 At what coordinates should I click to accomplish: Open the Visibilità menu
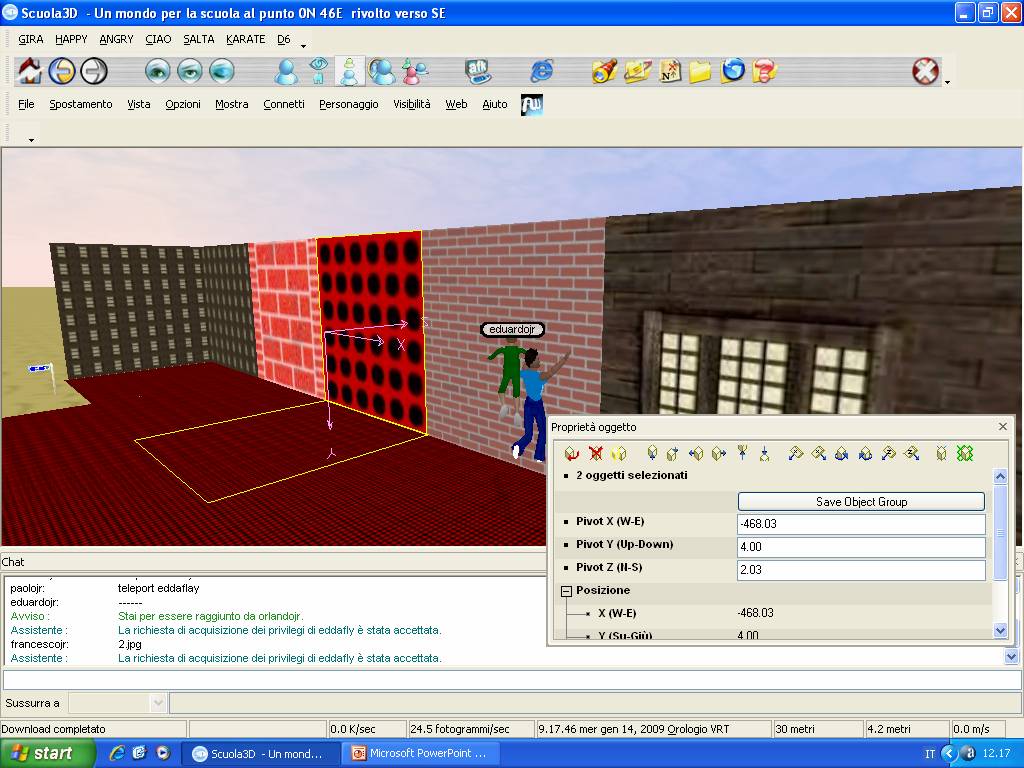pyautogui.click(x=411, y=104)
